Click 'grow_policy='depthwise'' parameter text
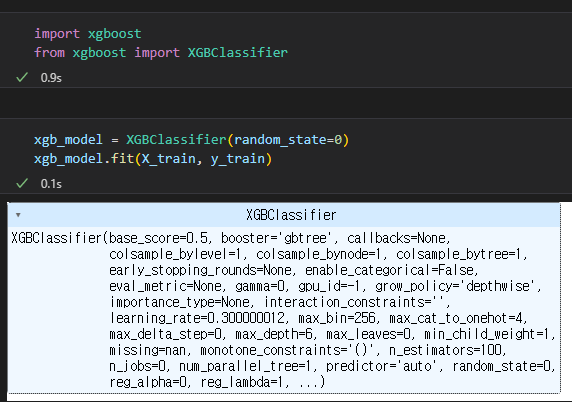Screen dimensions: 572x402 click(x=455, y=286)
